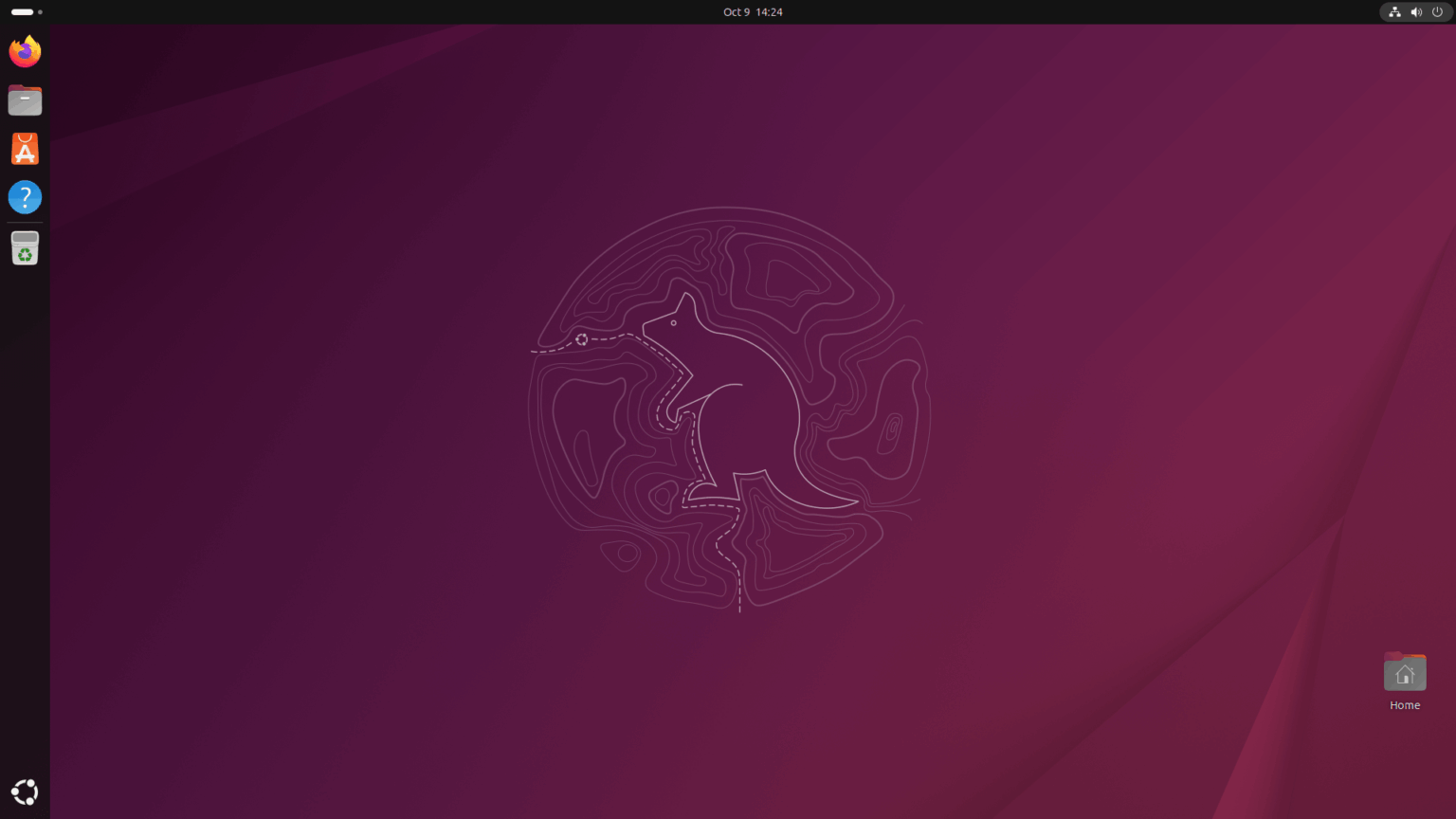The image size is (1456, 819).
Task: Click the Home label under the folder
Action: click(x=1405, y=704)
